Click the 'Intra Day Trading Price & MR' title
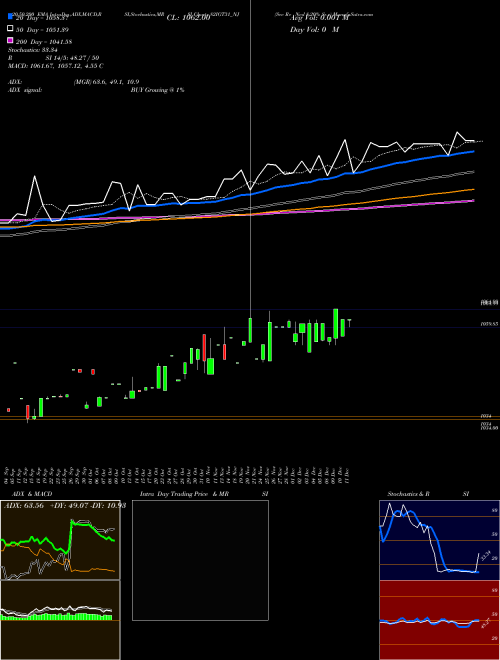 184,494
